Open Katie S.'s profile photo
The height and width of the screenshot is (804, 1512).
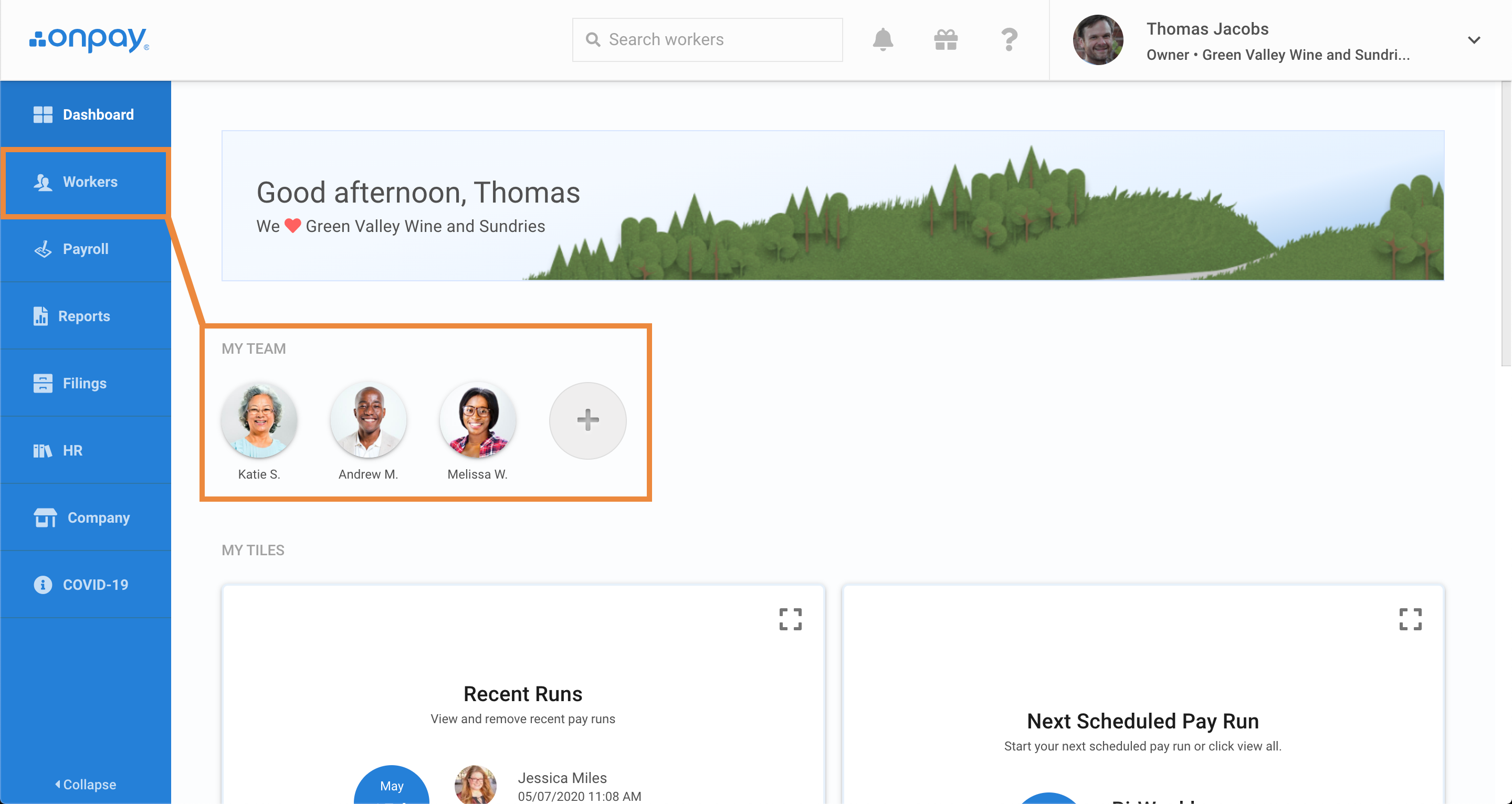(259, 420)
